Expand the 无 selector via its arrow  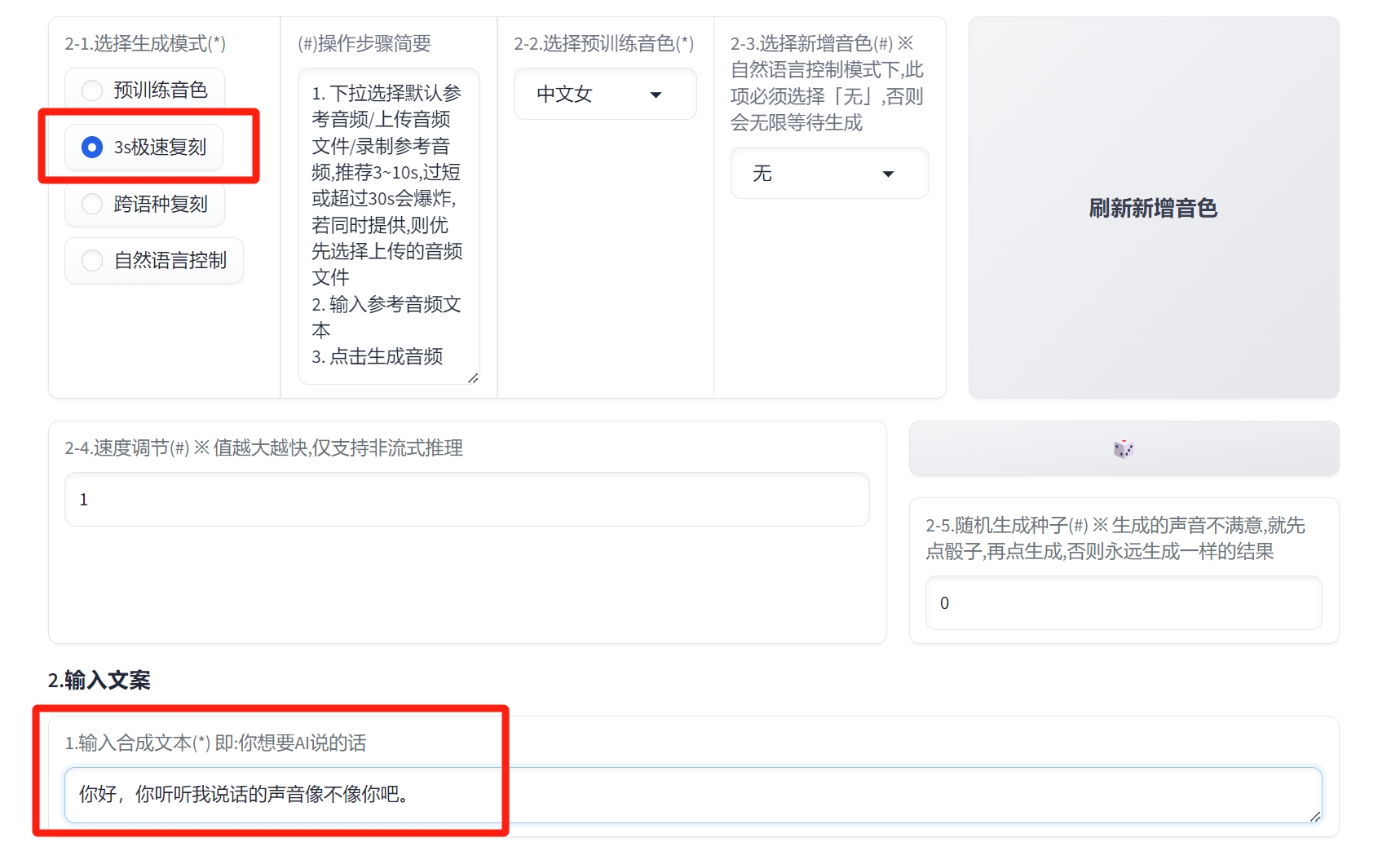point(890,173)
